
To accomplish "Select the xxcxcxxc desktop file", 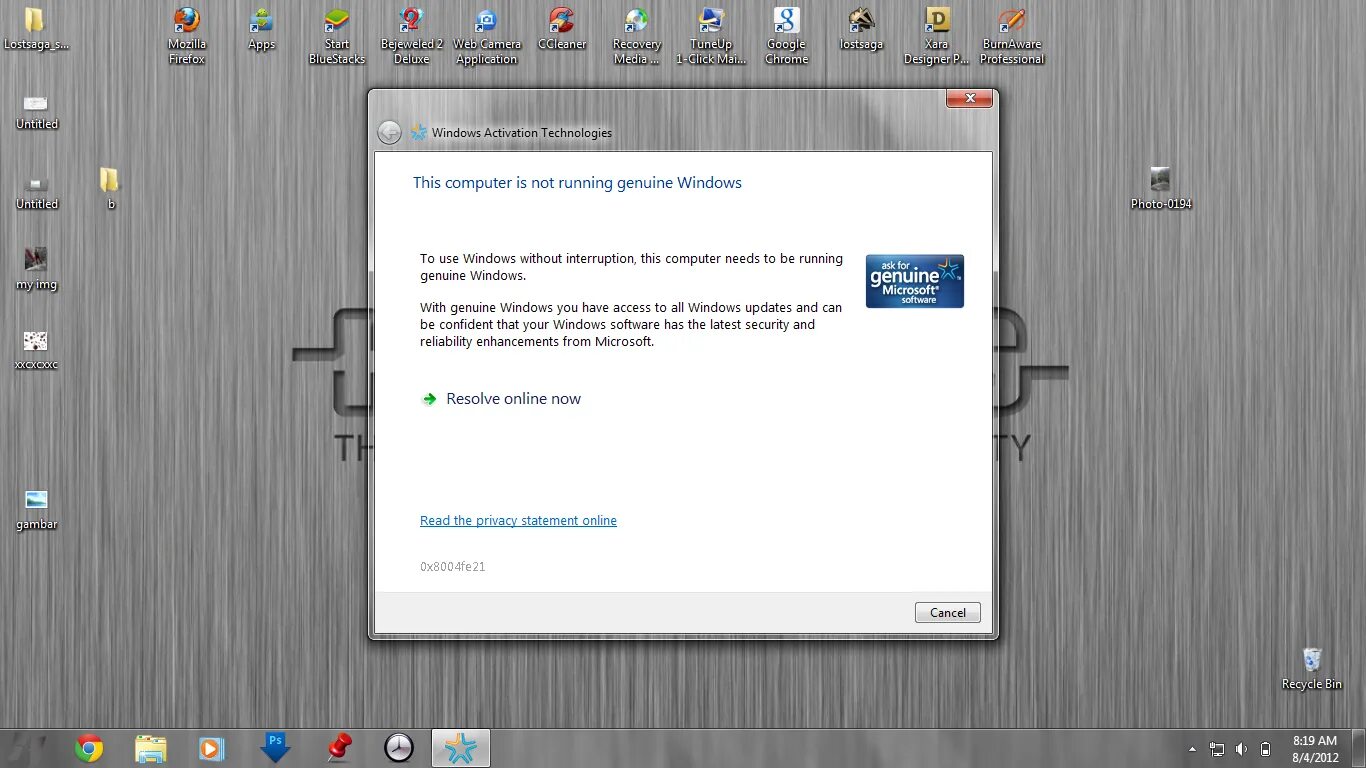I will [x=36, y=350].
